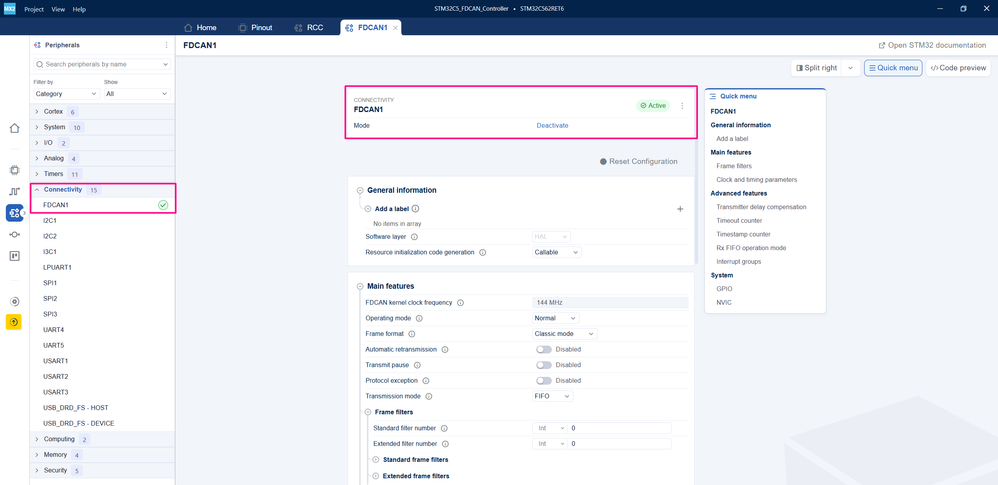Click the circular target settings icon in sidebar
The width and height of the screenshot is (998, 485).
(14, 301)
